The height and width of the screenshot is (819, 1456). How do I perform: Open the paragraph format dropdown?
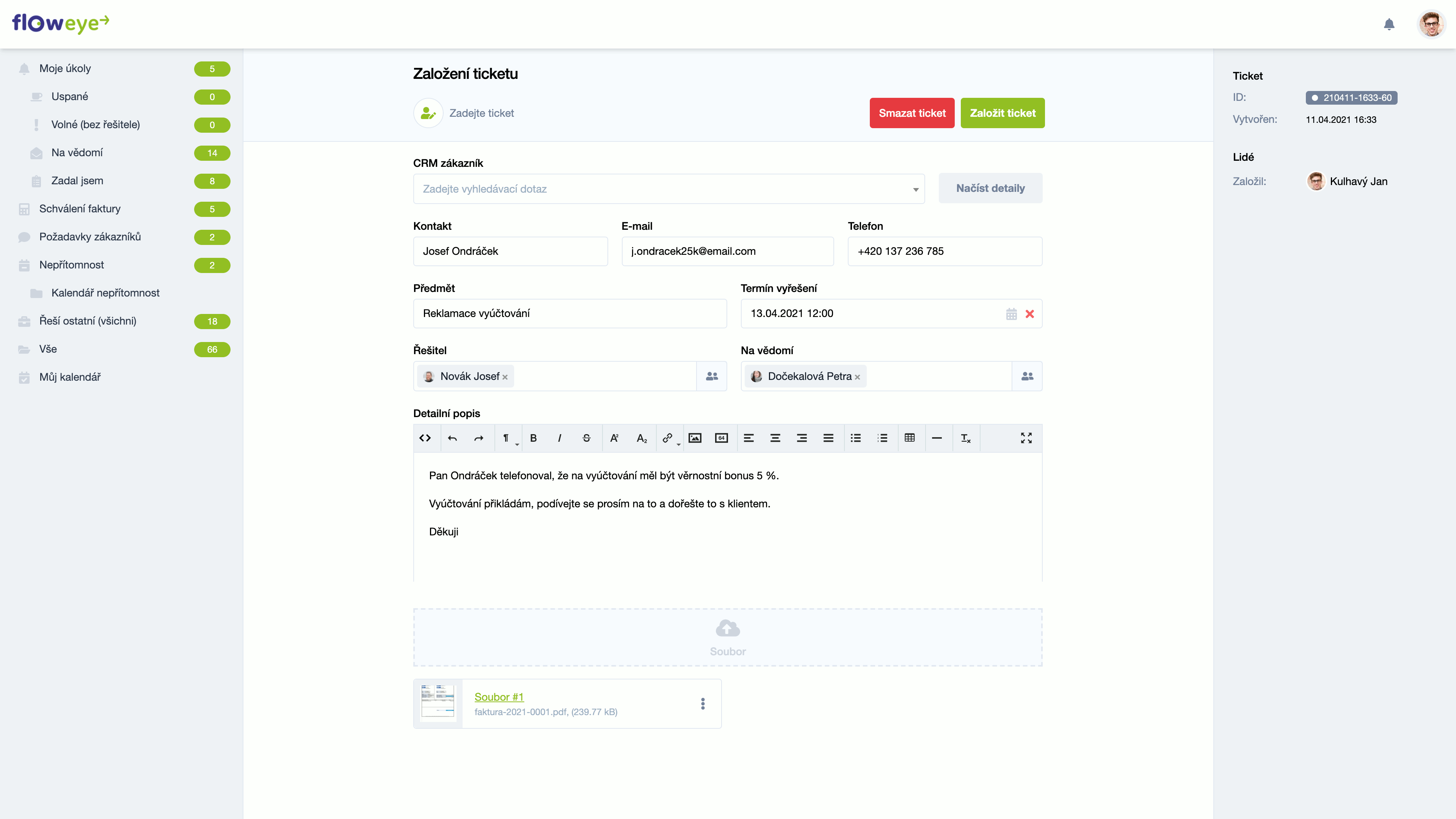coord(508,438)
